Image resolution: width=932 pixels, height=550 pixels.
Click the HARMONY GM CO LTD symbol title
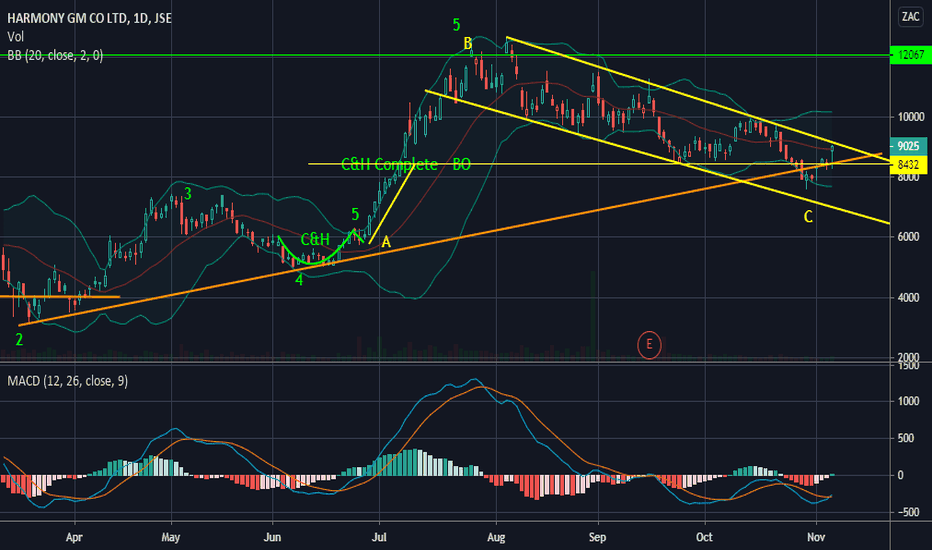click(x=89, y=18)
